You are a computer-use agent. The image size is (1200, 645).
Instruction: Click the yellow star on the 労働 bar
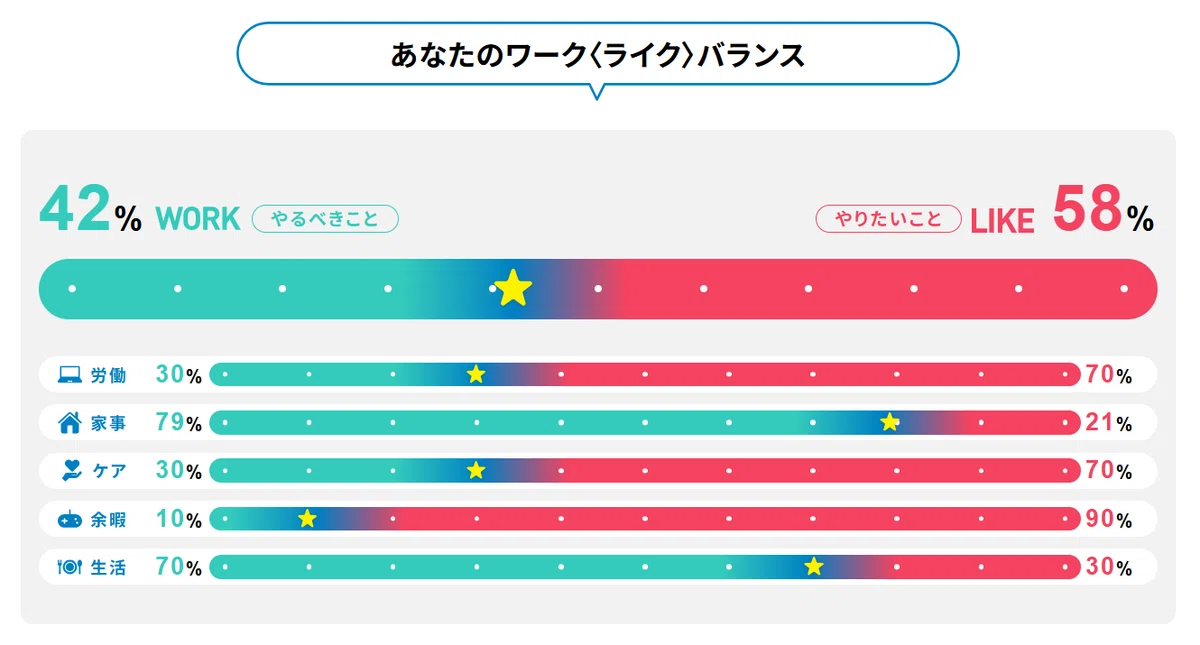point(476,375)
